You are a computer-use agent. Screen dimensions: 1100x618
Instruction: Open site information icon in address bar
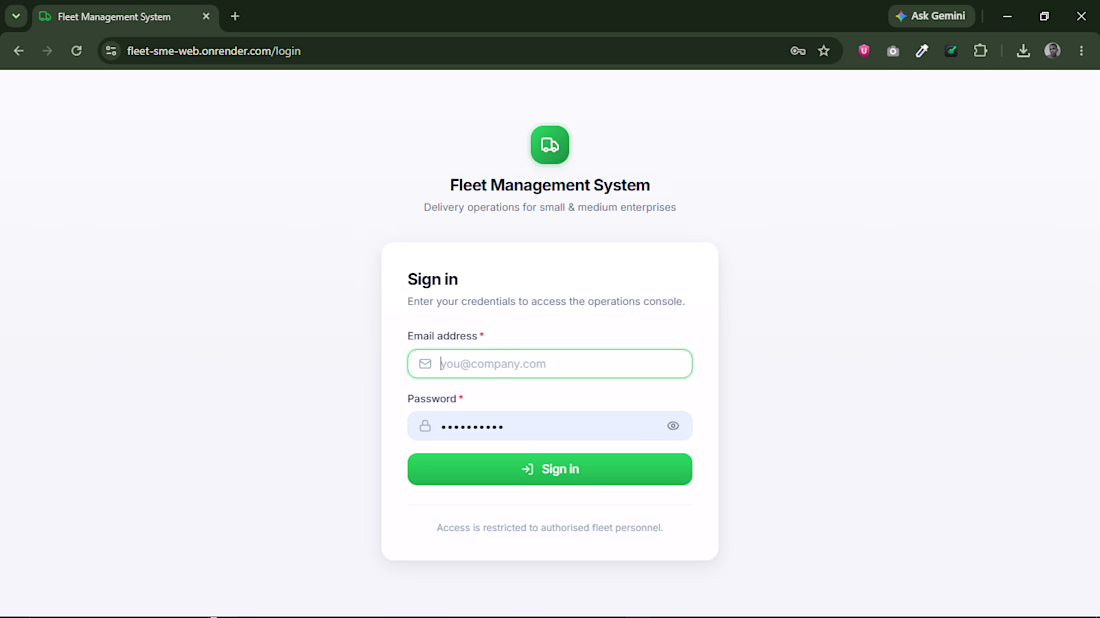(x=111, y=51)
